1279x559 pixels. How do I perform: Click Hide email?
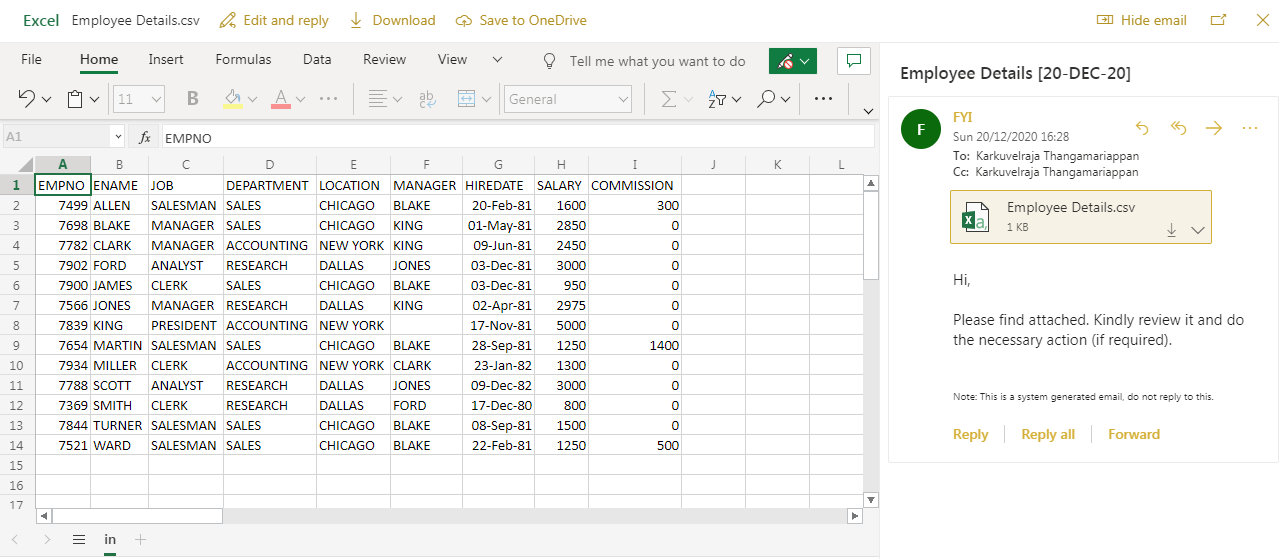coord(1142,20)
